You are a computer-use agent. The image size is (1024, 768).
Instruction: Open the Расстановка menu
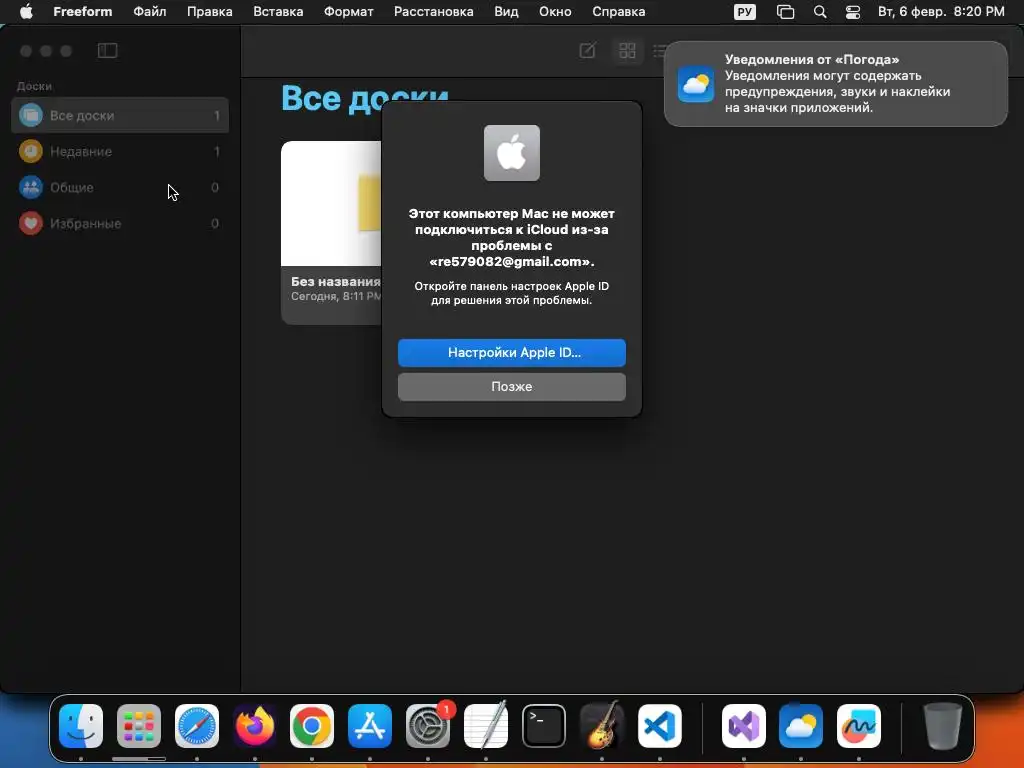point(434,12)
